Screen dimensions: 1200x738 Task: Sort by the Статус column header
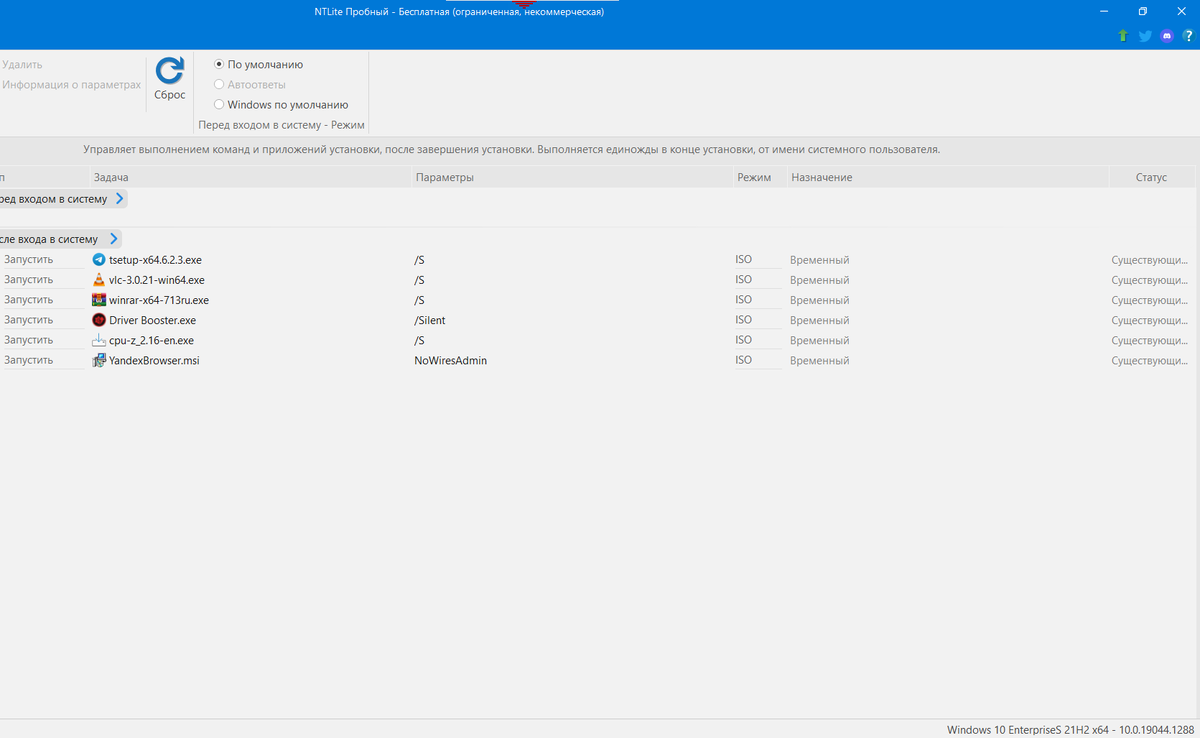[1152, 177]
